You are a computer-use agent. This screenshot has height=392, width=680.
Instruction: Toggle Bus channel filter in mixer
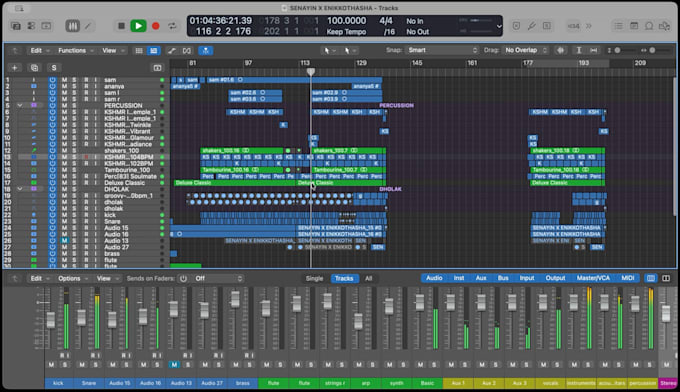[503, 278]
